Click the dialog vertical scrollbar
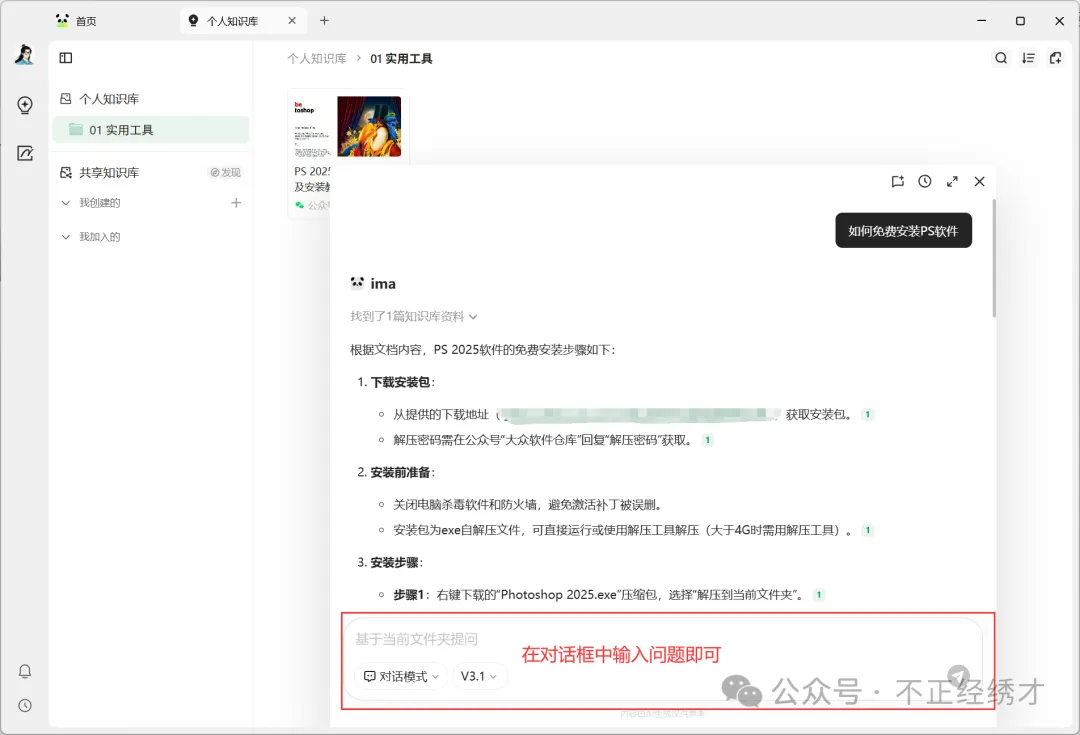Image resolution: width=1080 pixels, height=735 pixels. click(x=994, y=258)
